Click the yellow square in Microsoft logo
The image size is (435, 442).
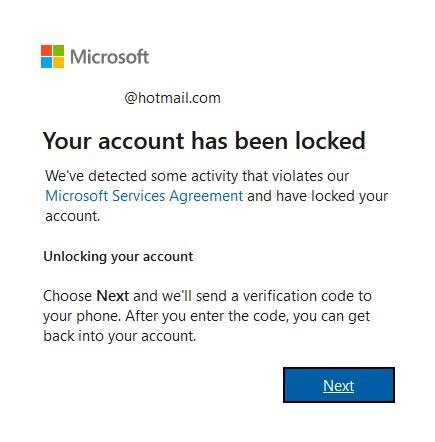pos(58,62)
